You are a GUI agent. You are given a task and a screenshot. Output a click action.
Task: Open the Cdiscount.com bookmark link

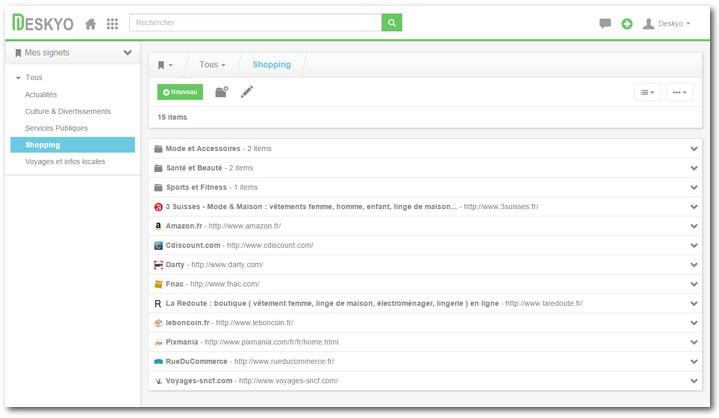click(193, 246)
